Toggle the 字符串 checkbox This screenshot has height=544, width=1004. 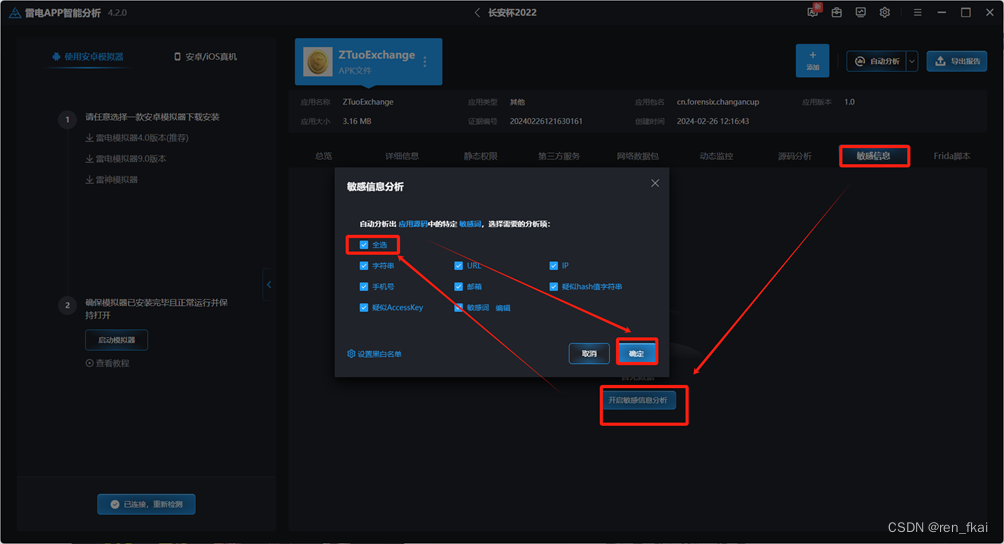pyautogui.click(x=364, y=266)
